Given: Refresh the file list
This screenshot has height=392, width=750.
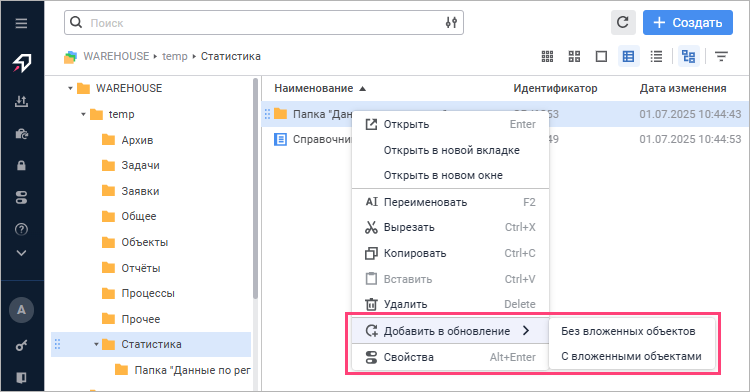Looking at the screenshot, I should pos(623,22).
